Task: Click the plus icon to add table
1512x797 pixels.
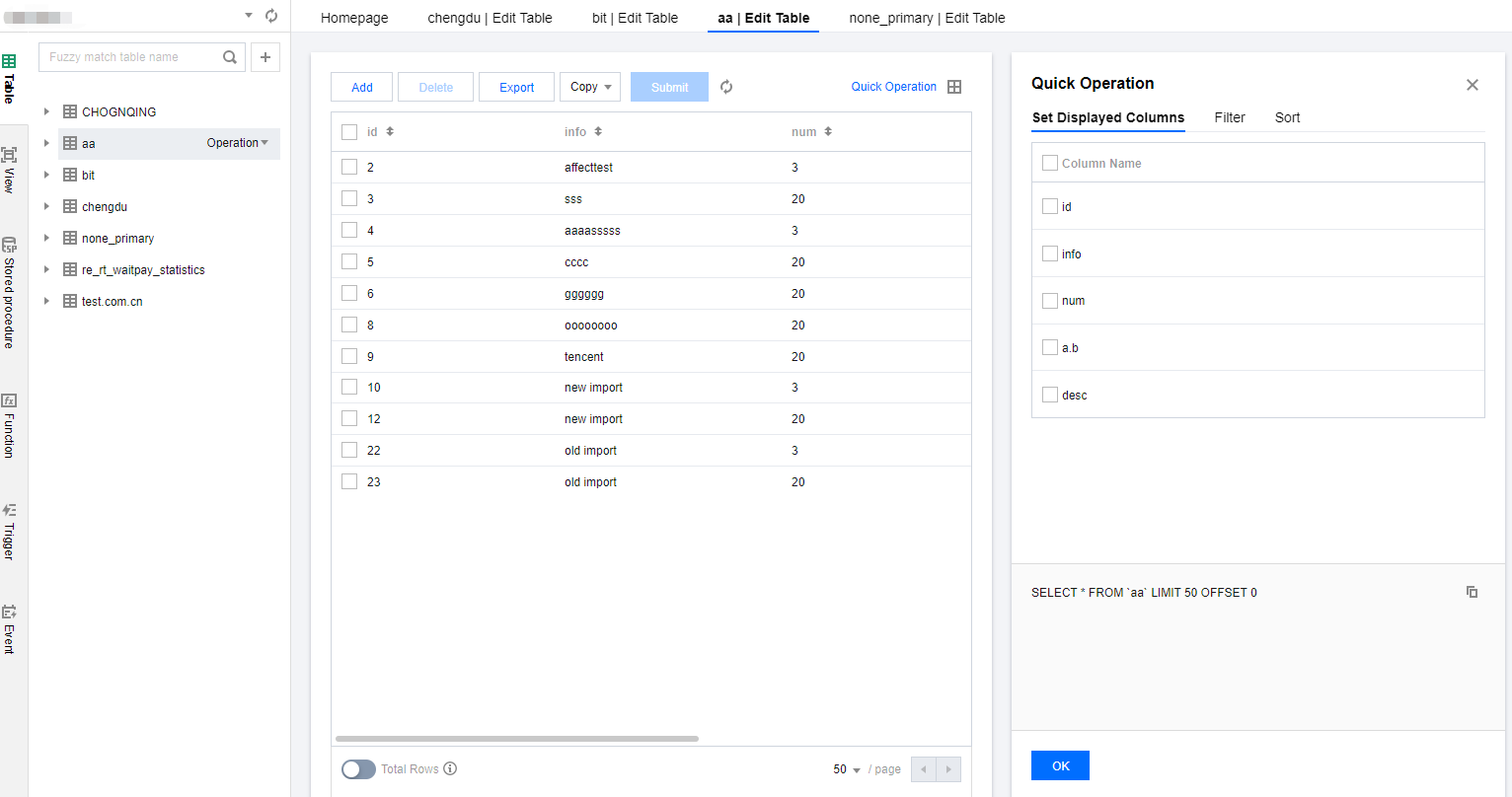Action: pyautogui.click(x=265, y=57)
